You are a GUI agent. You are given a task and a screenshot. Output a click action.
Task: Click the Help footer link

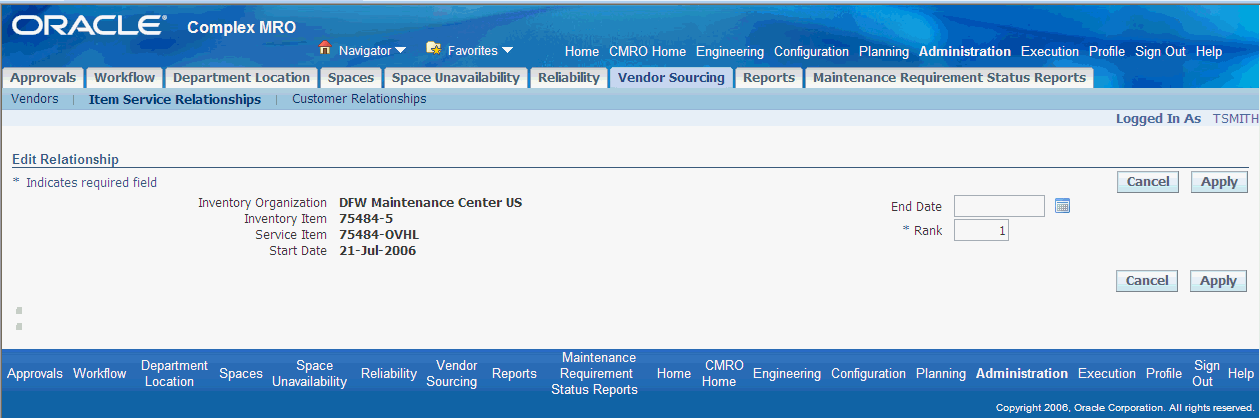[1240, 373]
